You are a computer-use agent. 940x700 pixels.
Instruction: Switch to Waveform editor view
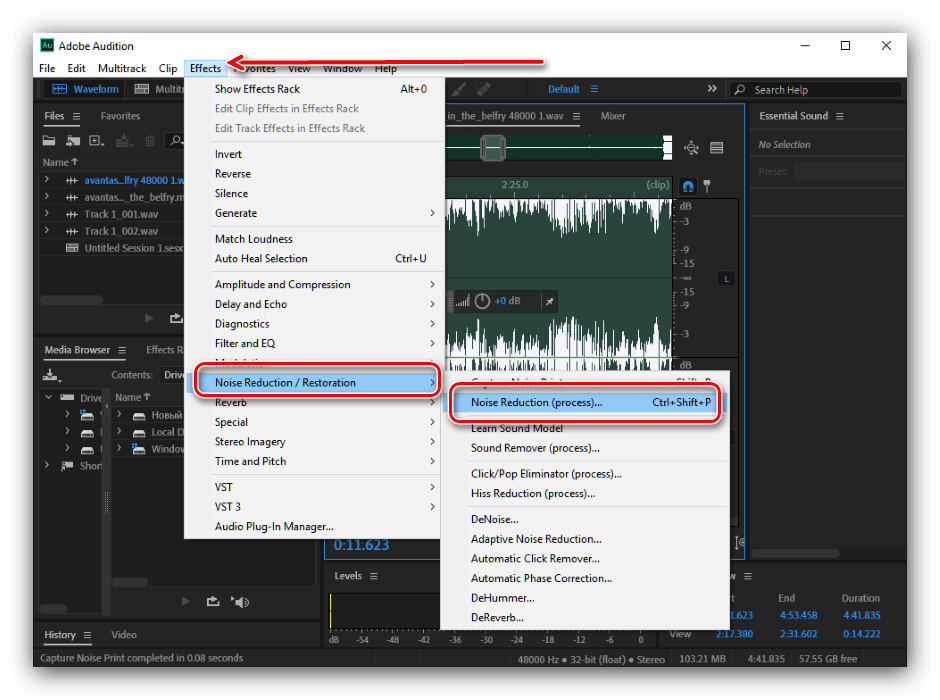point(85,89)
